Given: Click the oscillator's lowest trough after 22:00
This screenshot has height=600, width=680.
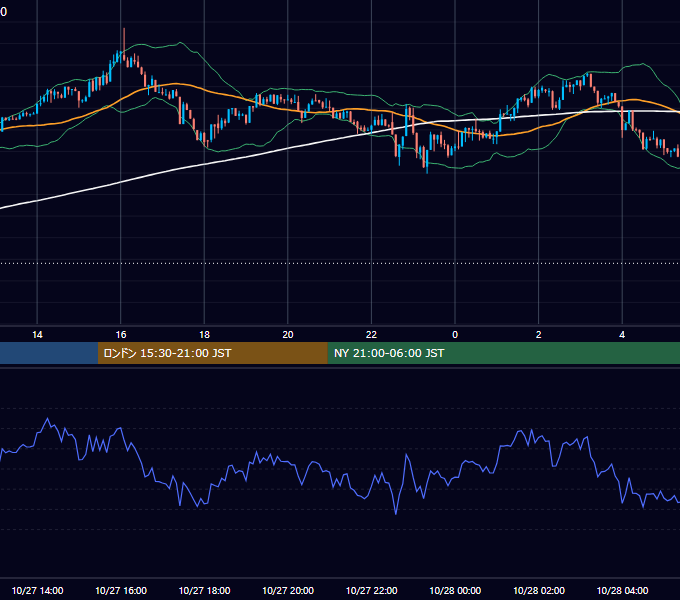Looking at the screenshot, I should (396, 514).
